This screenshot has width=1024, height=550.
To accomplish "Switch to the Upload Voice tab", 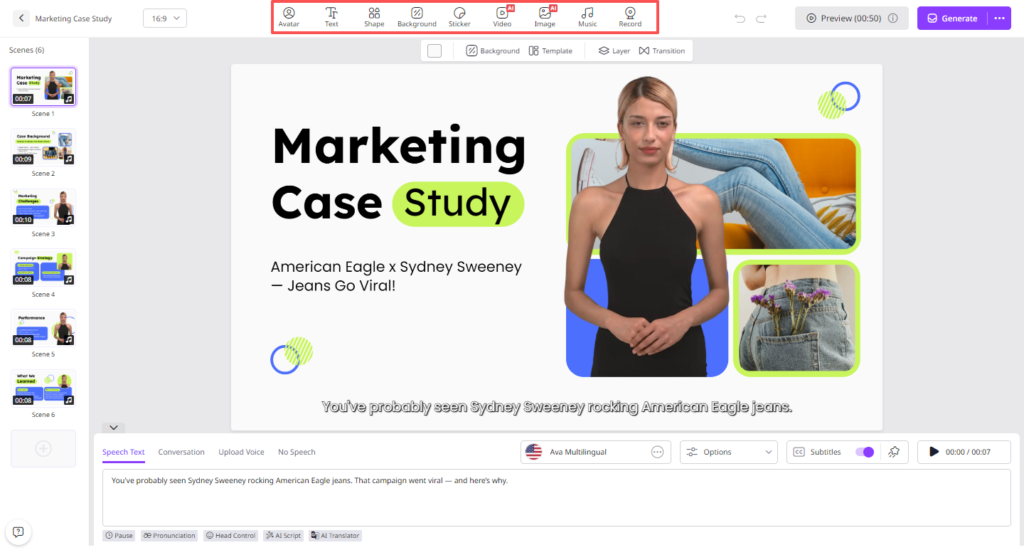I will (x=241, y=452).
